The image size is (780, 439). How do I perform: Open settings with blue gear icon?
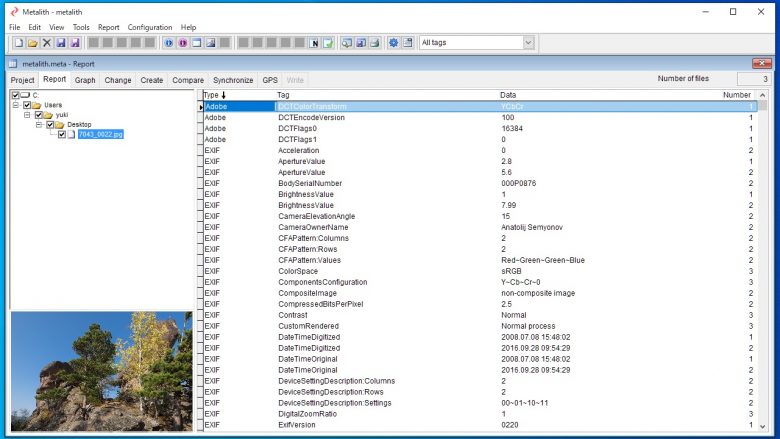(393, 43)
